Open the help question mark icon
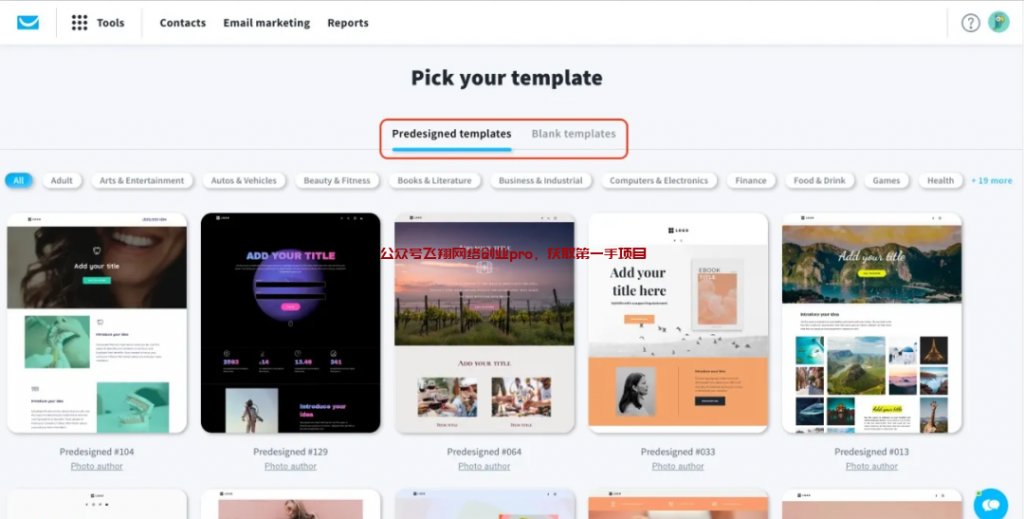The width and height of the screenshot is (1024, 519). (970, 23)
